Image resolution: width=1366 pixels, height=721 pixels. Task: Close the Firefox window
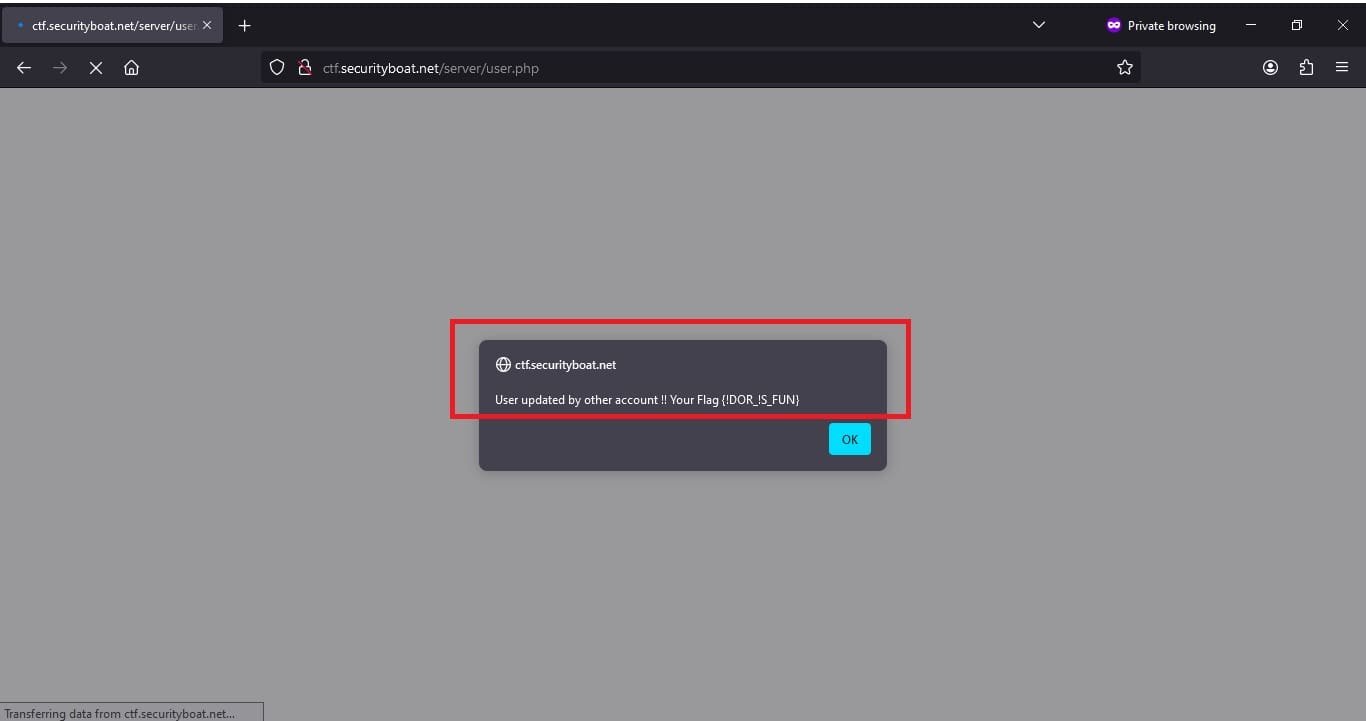tap(1343, 25)
